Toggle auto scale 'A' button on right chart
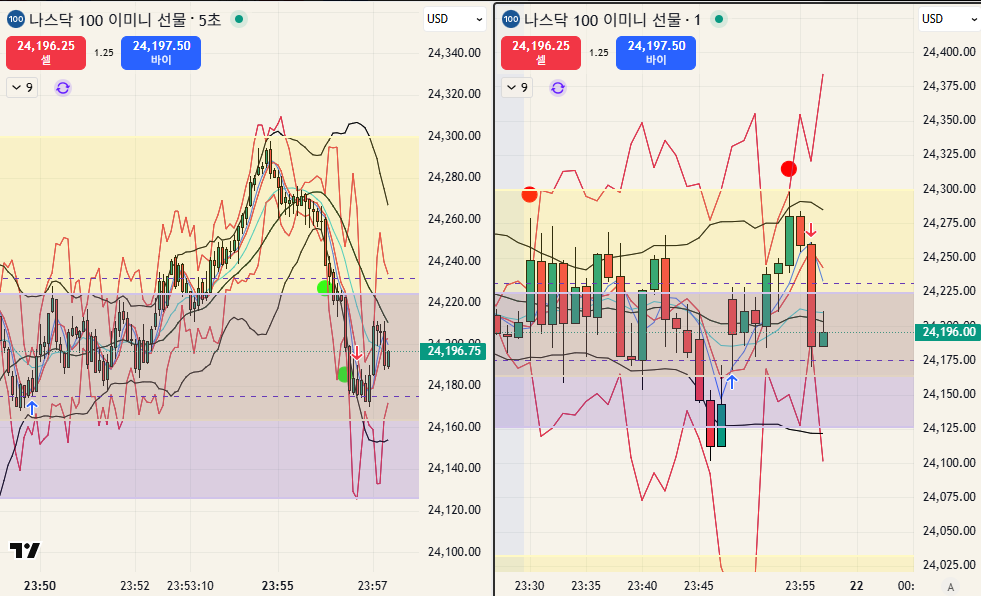Image resolution: width=981 pixels, height=596 pixels. (950, 587)
